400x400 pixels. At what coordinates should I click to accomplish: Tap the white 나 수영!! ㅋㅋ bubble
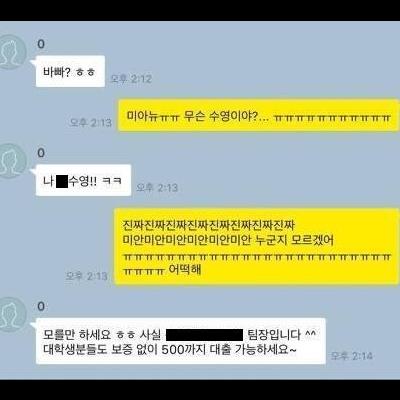point(83,180)
